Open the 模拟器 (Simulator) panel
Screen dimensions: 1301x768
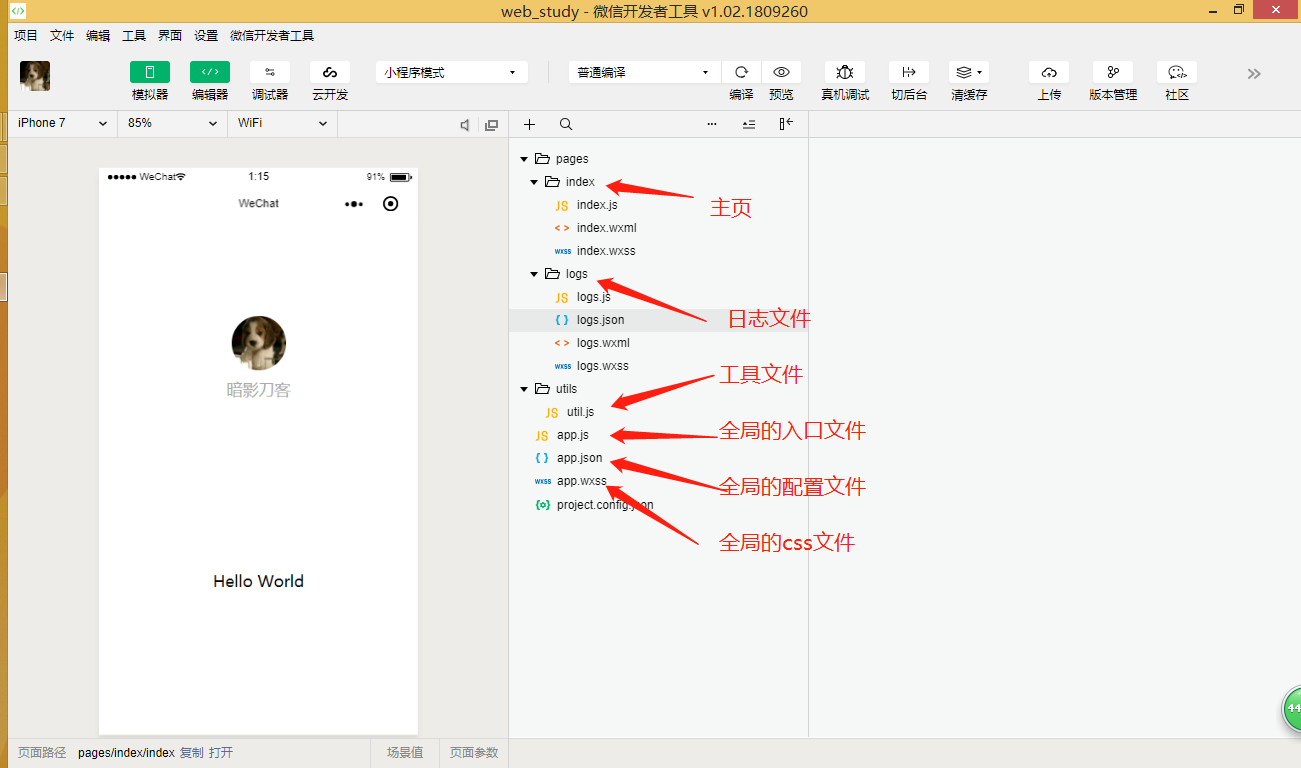149,80
